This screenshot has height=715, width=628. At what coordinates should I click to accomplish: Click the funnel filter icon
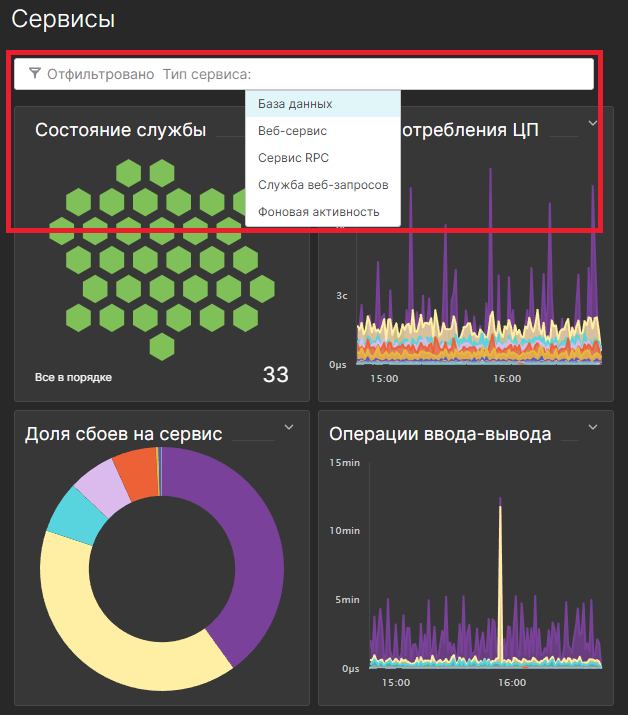(x=35, y=74)
